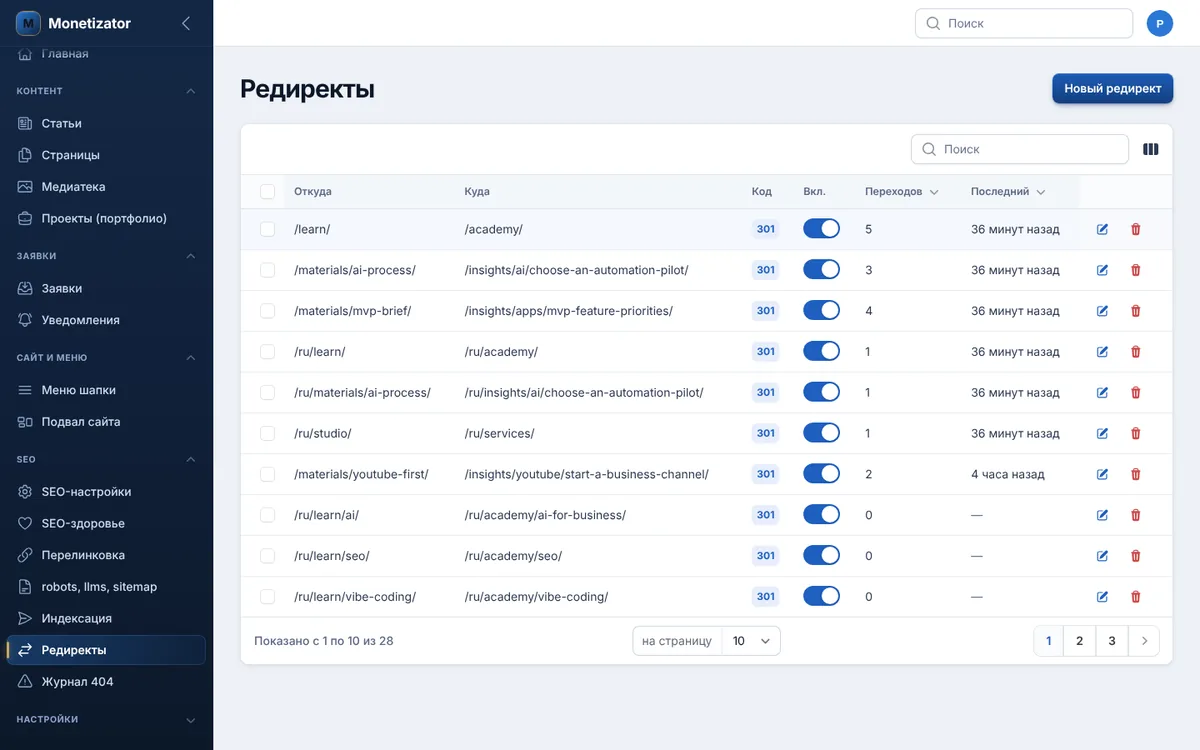This screenshot has width=1200, height=750.
Task: Go to page 2 of redirects
Action: (x=1079, y=641)
